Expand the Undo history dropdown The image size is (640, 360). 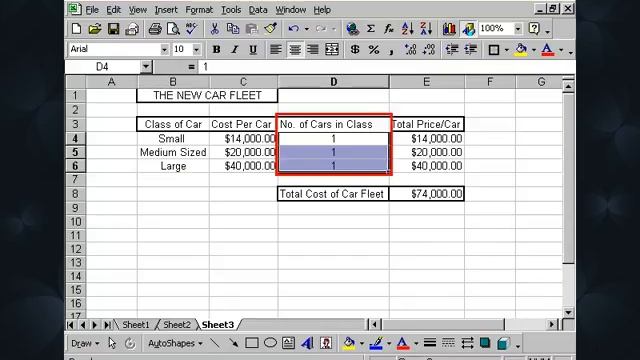(307, 29)
